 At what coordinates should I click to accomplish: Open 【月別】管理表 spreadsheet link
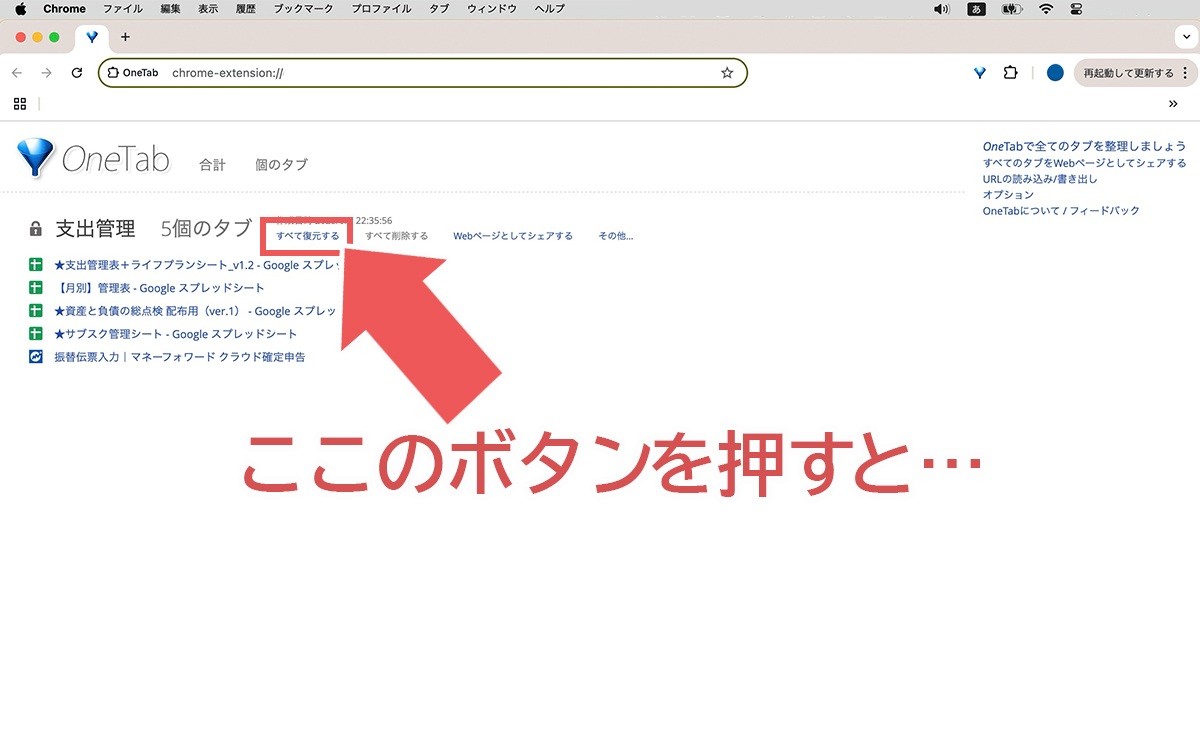click(160, 288)
